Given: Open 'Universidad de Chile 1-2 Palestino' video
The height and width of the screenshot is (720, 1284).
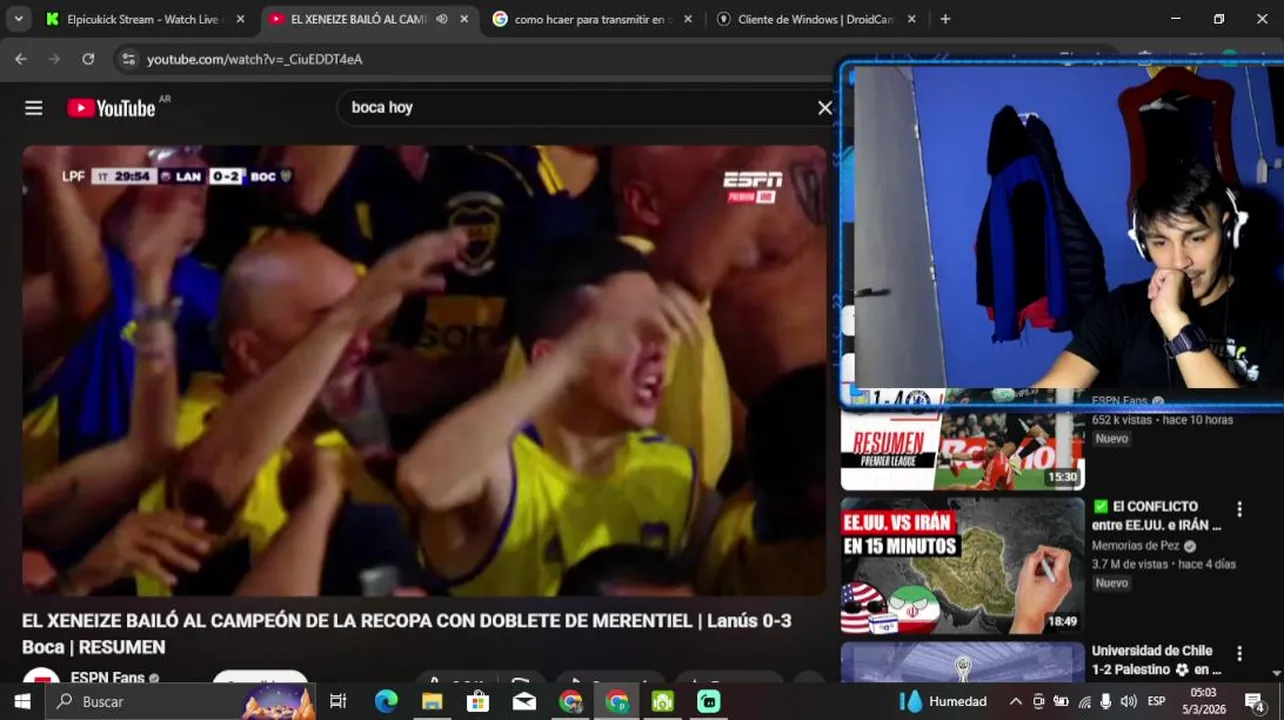Looking at the screenshot, I should click(1157, 660).
